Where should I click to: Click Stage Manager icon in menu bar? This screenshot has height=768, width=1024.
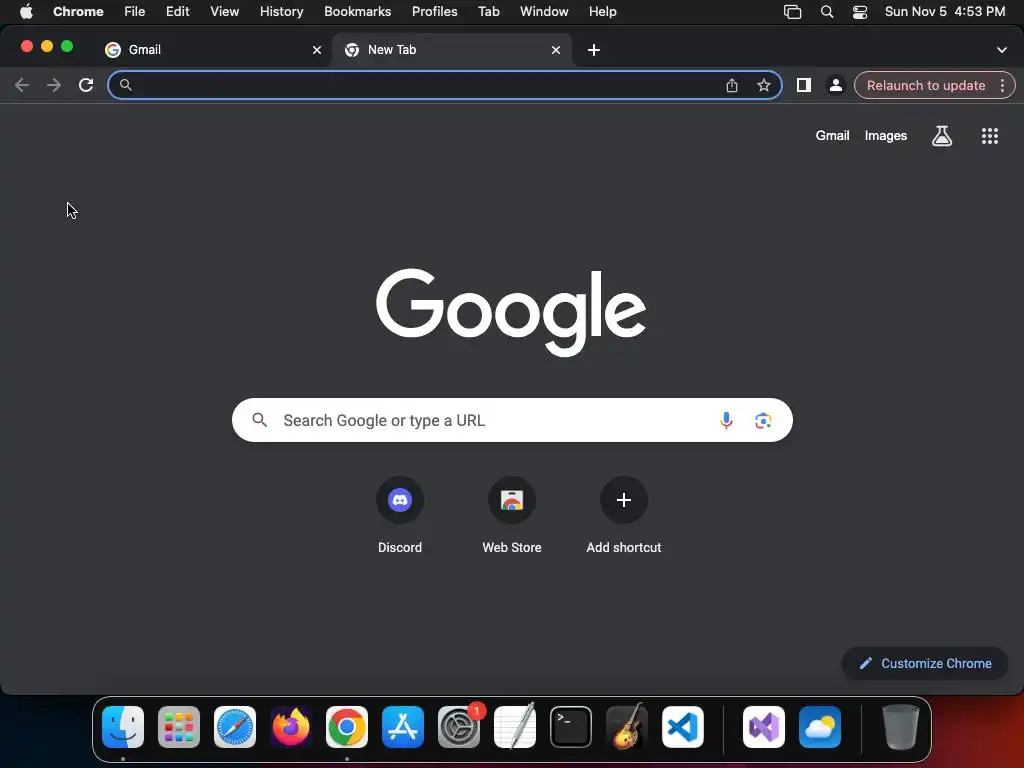pyautogui.click(x=792, y=12)
